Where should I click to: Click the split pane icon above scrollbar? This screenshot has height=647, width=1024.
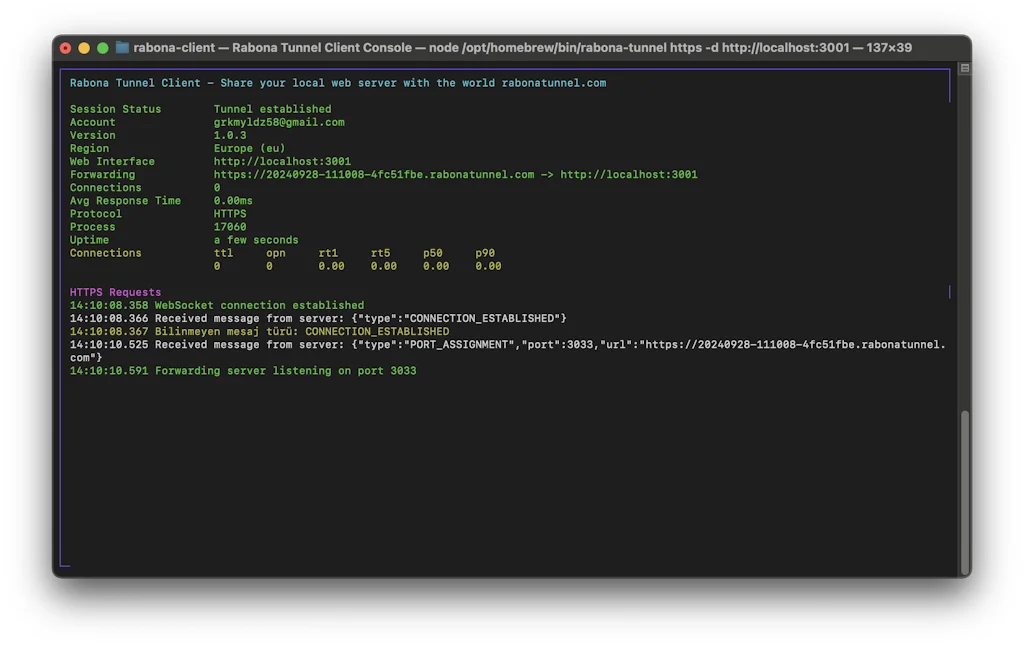964,69
